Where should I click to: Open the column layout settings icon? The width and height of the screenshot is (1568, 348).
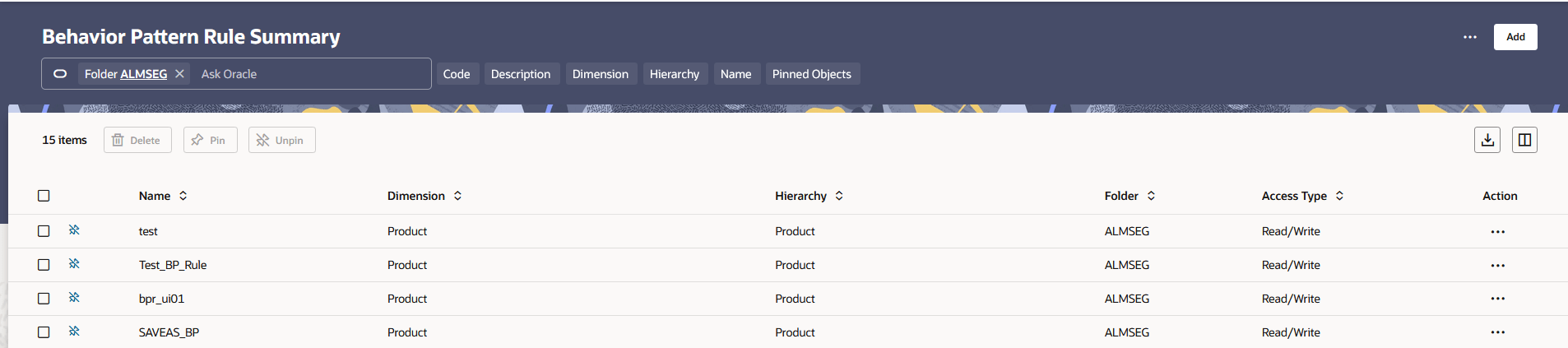(1524, 140)
